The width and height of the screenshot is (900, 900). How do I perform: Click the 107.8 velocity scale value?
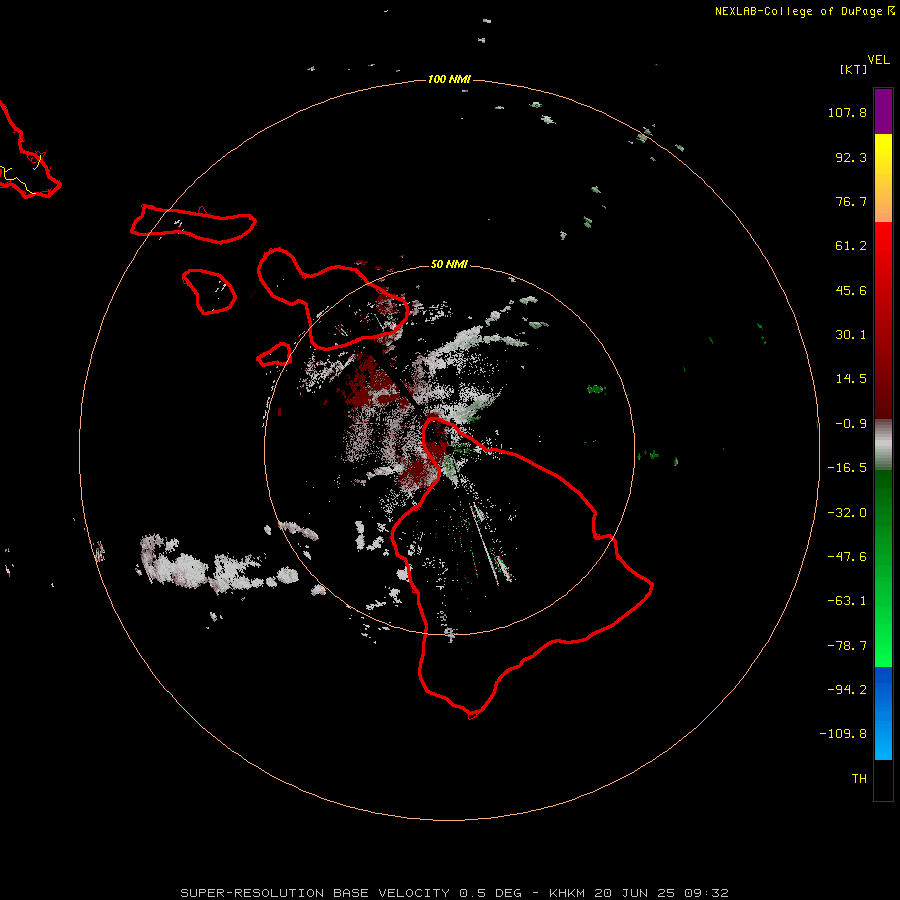pos(847,112)
